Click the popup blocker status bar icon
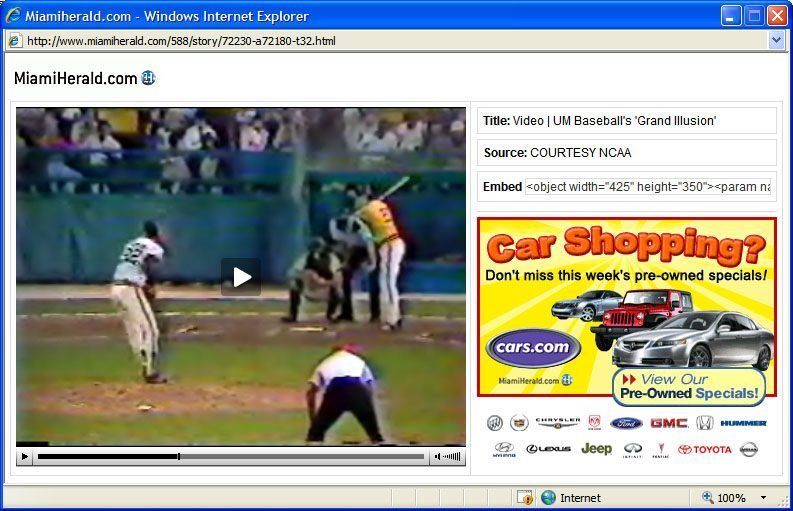This screenshot has width=793, height=511. click(525, 498)
